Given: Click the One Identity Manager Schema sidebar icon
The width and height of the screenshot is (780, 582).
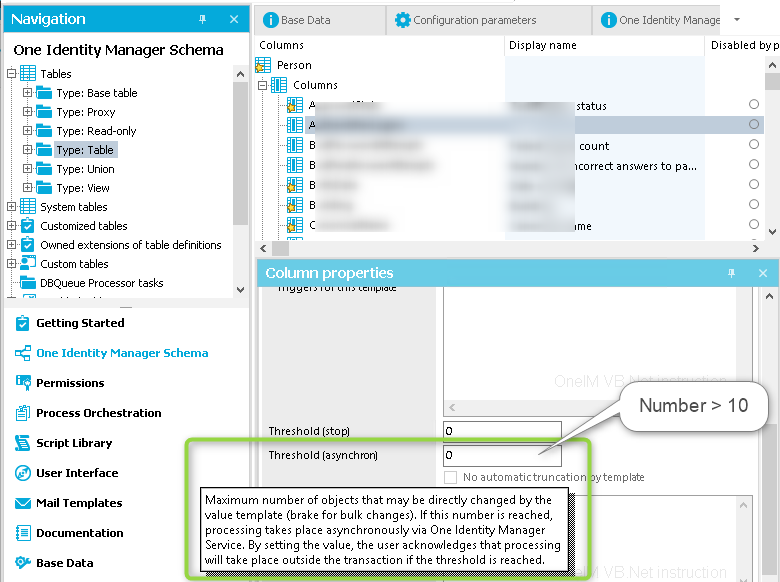Looking at the screenshot, I should point(22,353).
